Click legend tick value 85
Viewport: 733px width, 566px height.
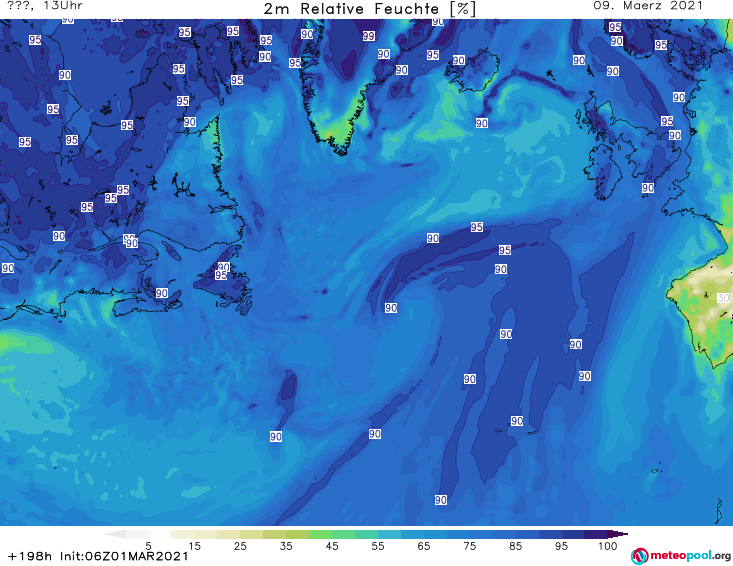[515, 546]
